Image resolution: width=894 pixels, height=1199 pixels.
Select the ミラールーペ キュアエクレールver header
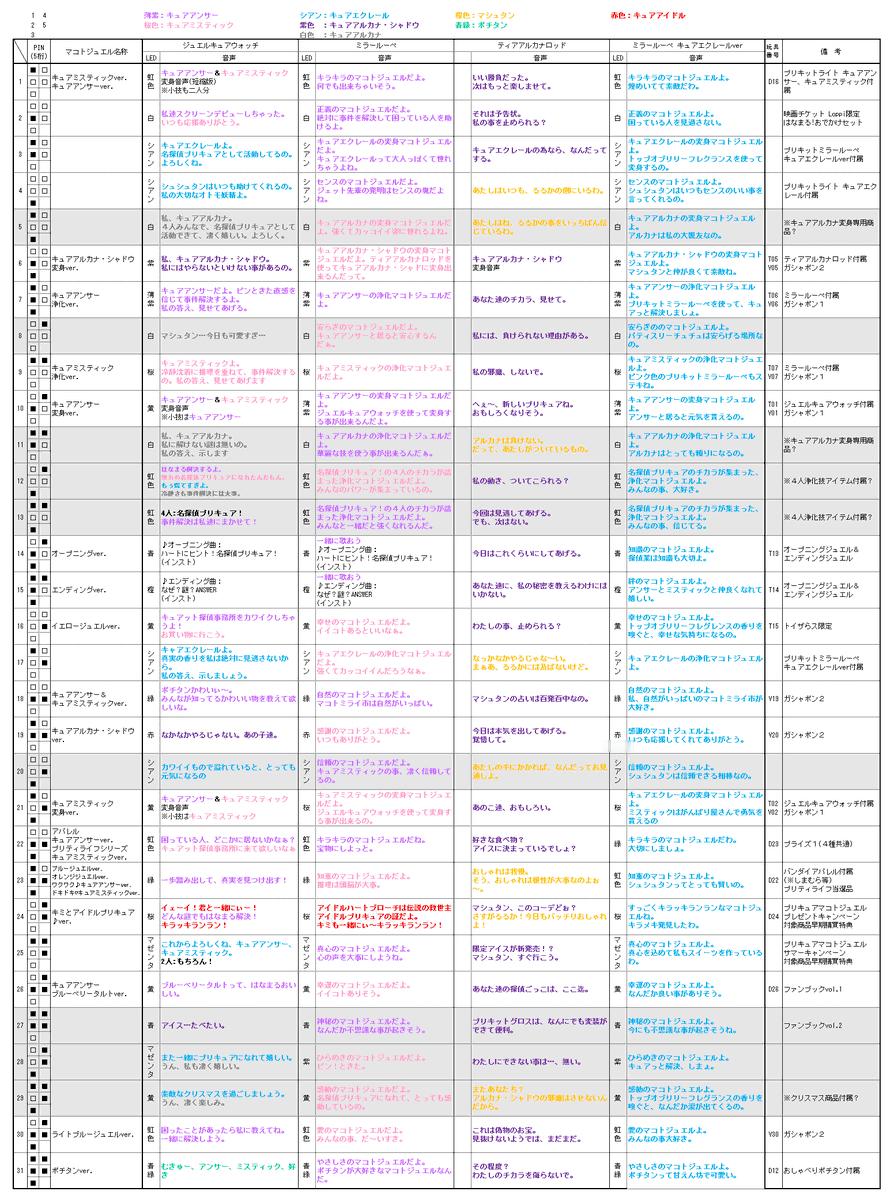pos(688,46)
